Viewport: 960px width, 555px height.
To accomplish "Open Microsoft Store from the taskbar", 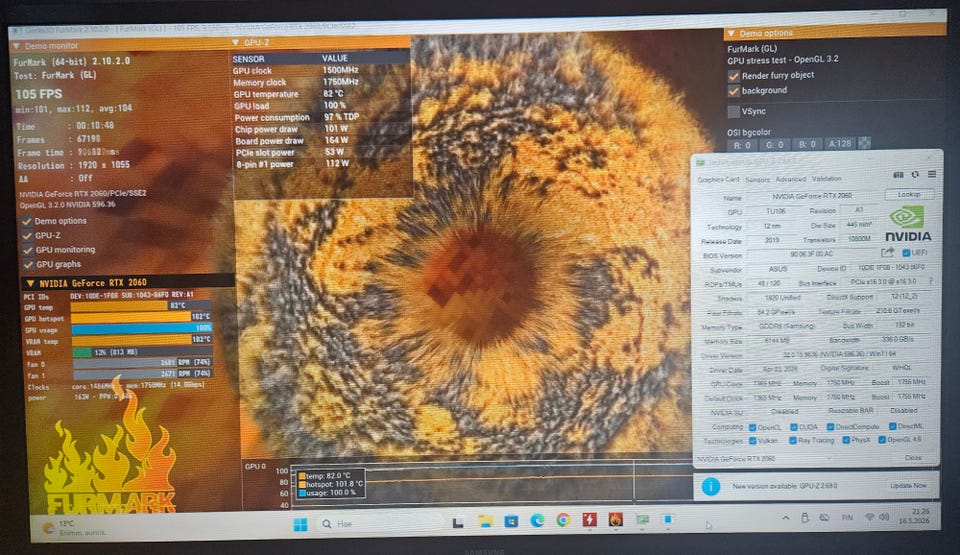I will coord(511,521).
